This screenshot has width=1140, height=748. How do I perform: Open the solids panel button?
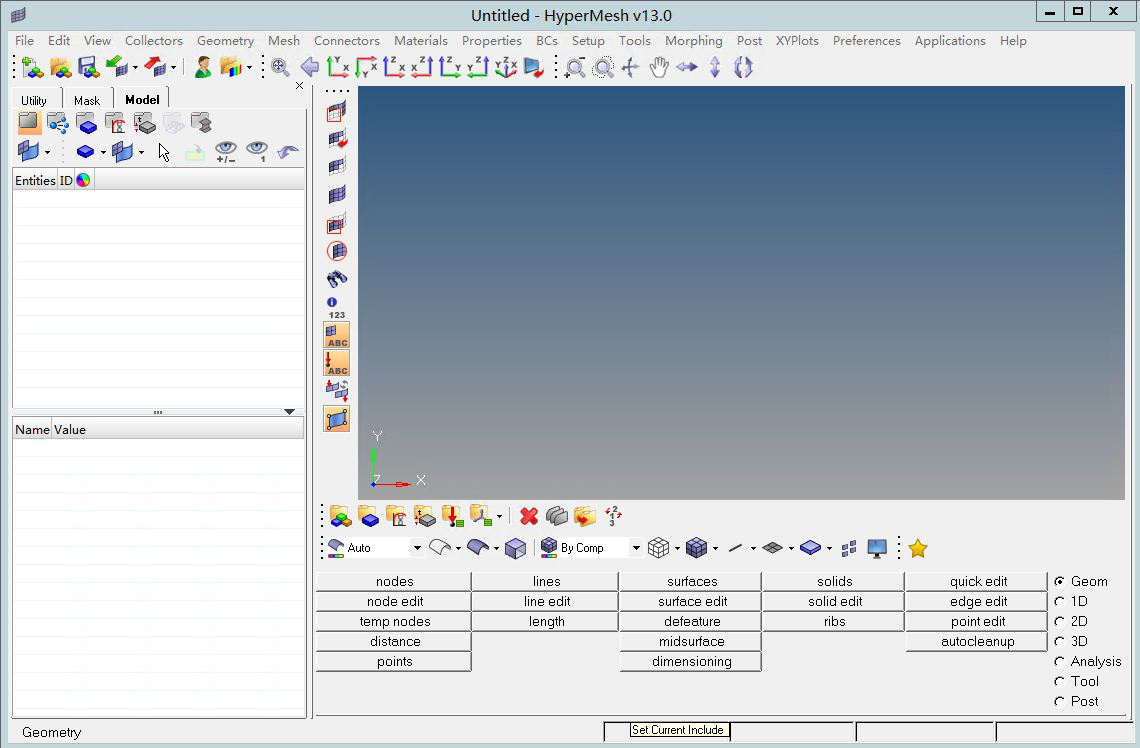[834, 582]
